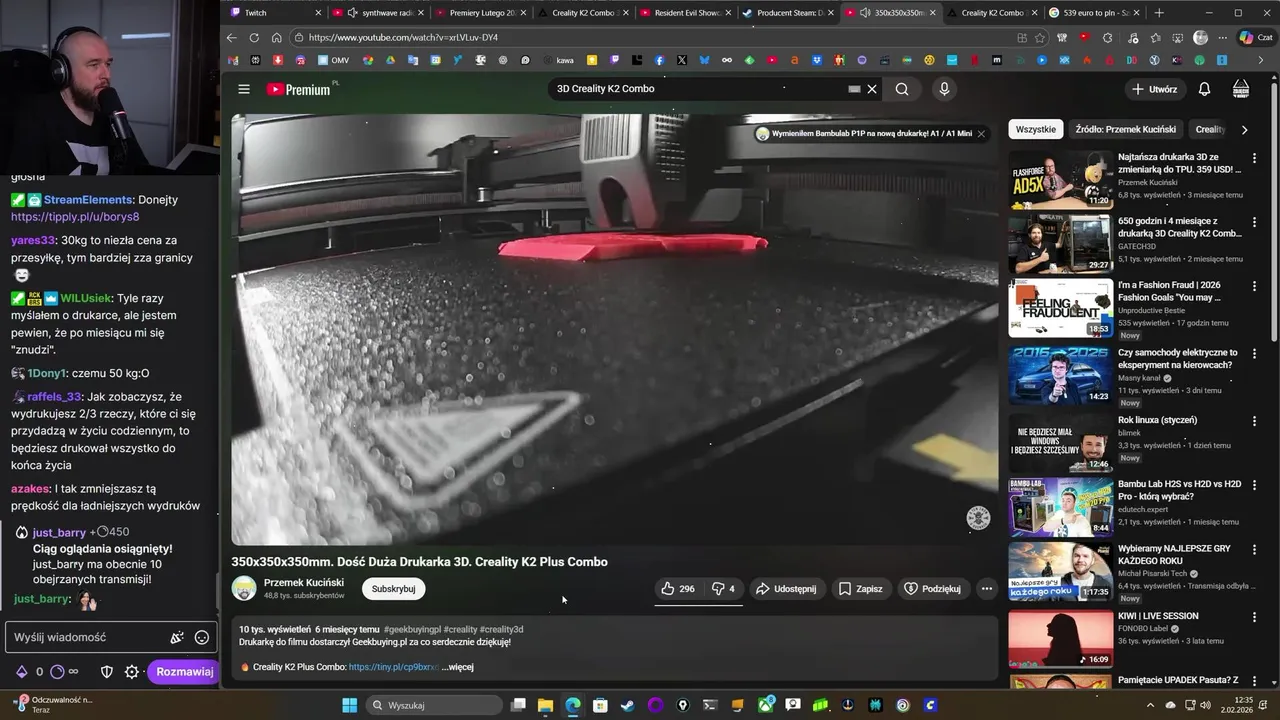Open options for Bambu Lab H2S video
Screen dimensions: 1280x720
pyautogui.click(x=1254, y=485)
